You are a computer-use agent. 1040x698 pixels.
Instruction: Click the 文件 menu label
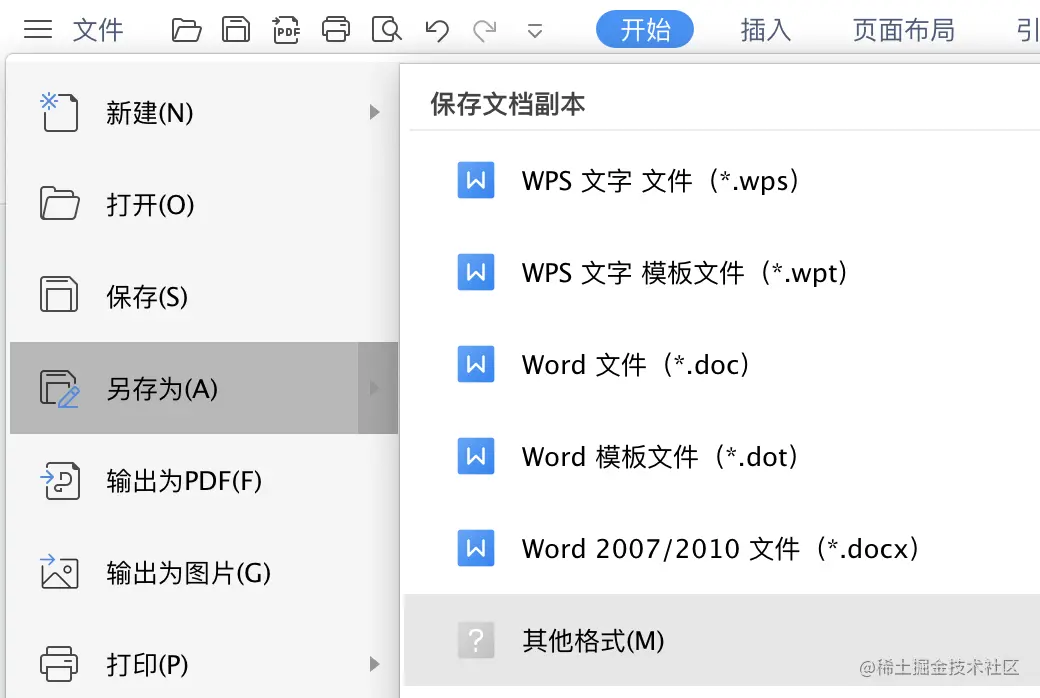point(98,30)
